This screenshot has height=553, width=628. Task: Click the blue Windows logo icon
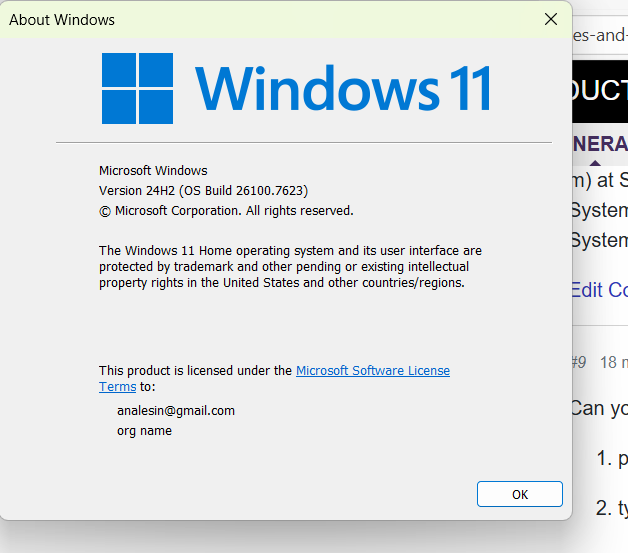[137, 88]
